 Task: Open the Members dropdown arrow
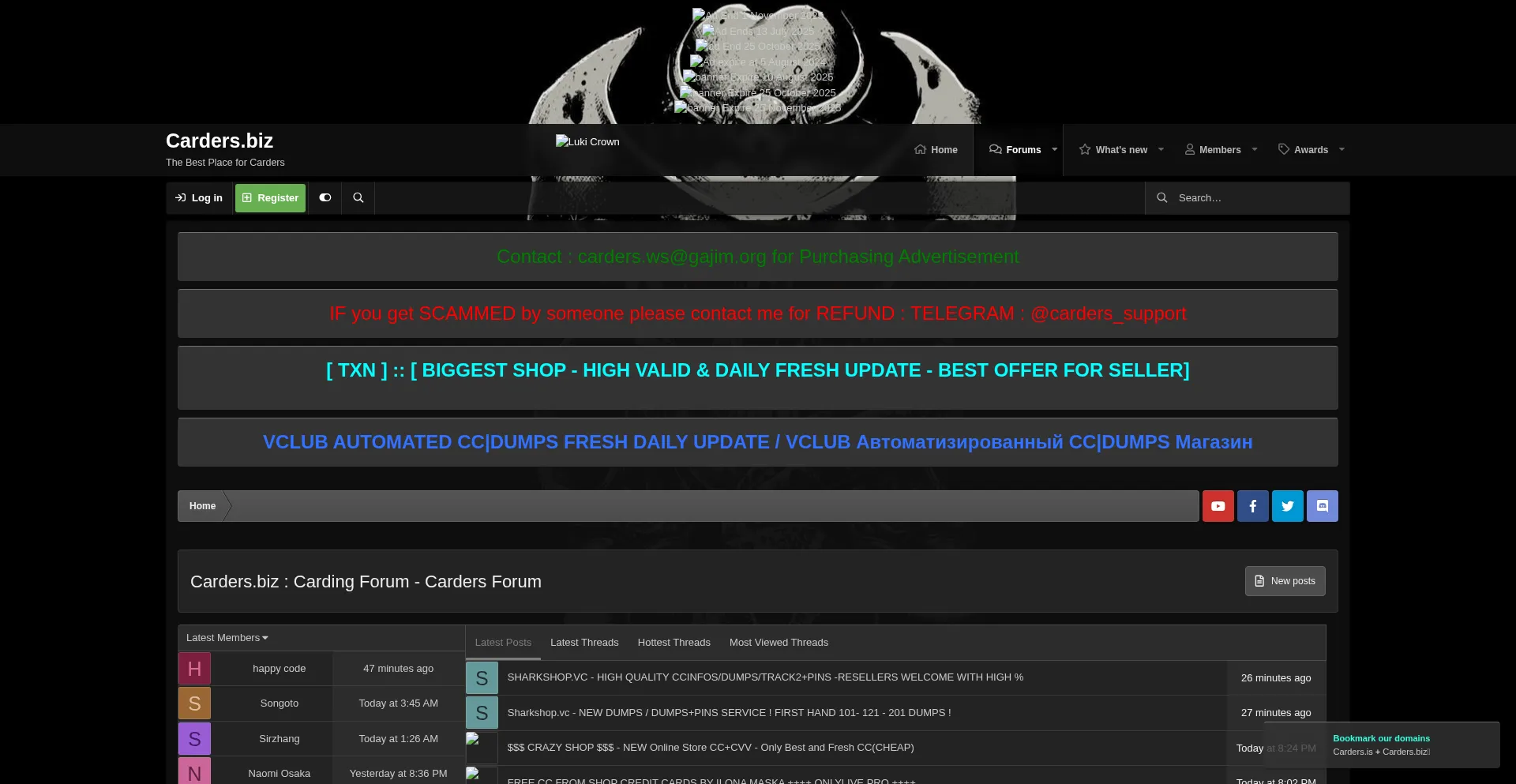click(x=1254, y=150)
